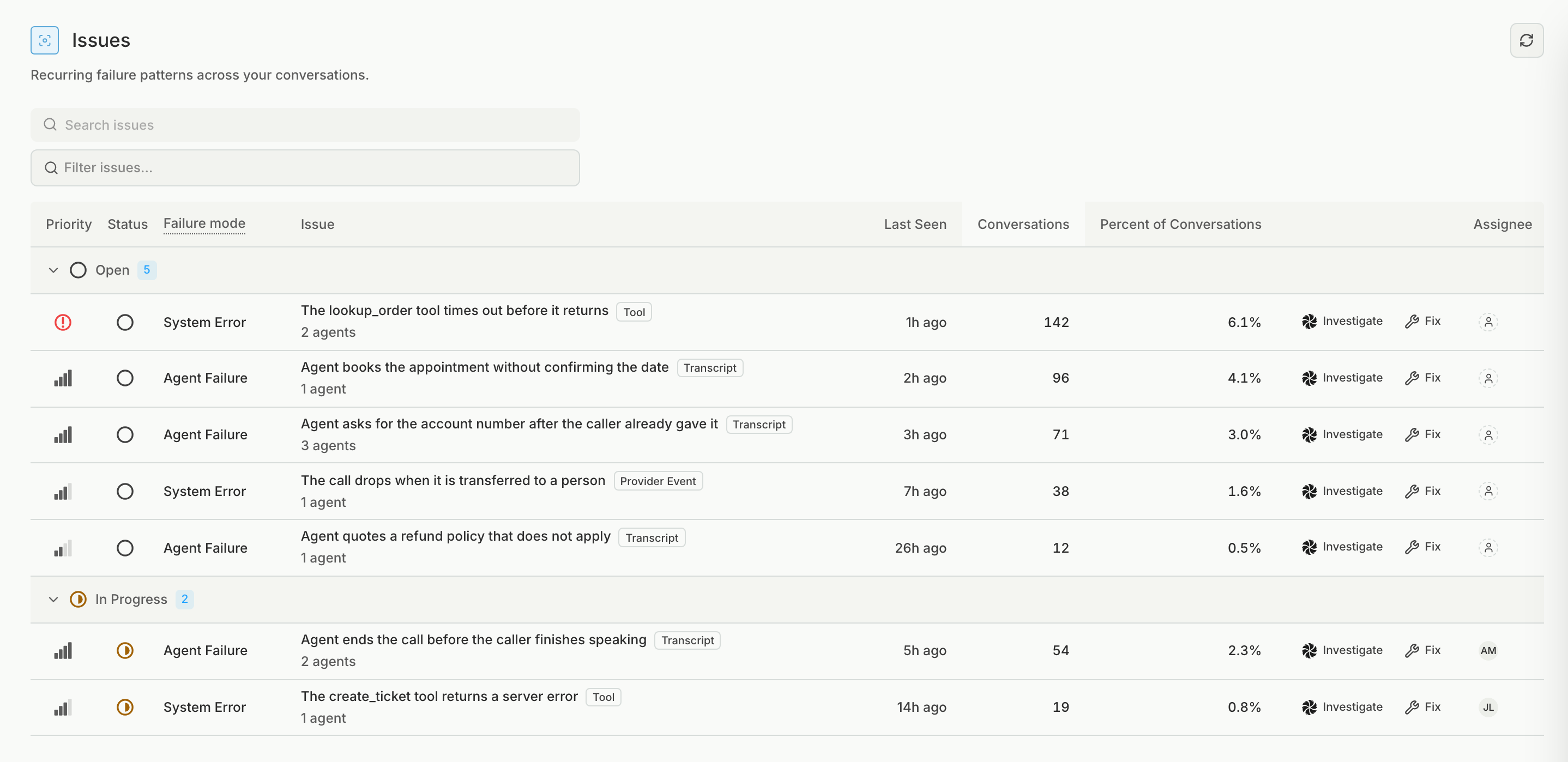Click conversations count 142
Screen dimensions: 1568x762
point(1056,322)
